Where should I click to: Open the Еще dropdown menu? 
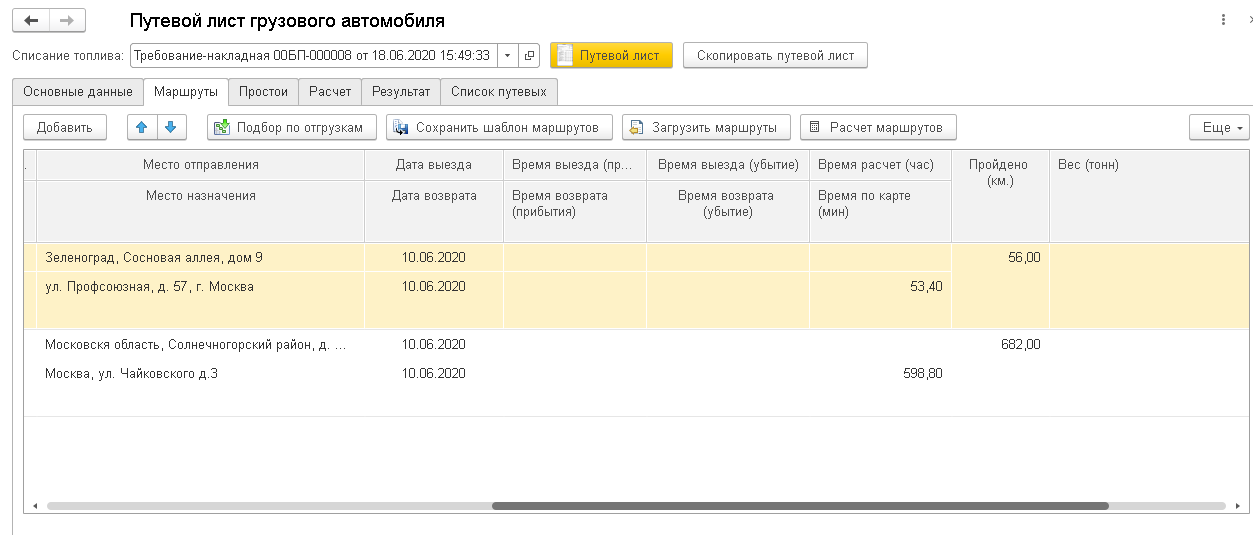tap(1219, 127)
